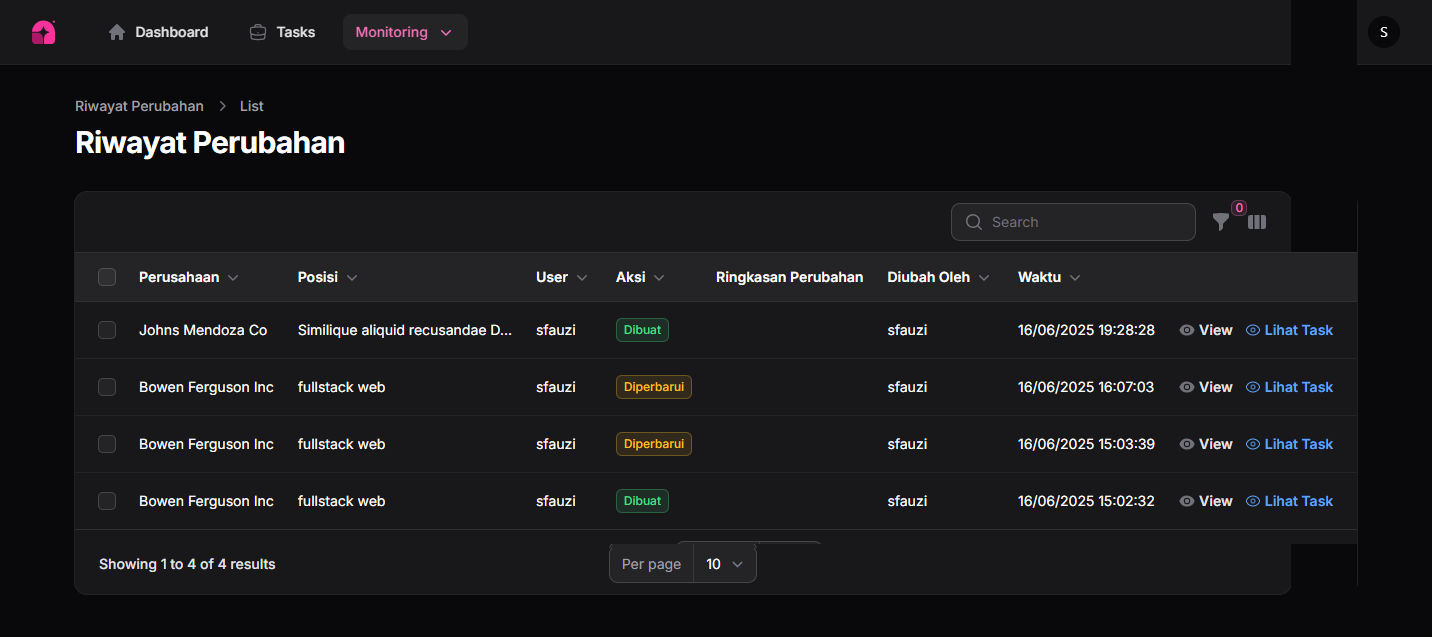Click eye icon of View in 15:03:39 row

pos(1187,444)
